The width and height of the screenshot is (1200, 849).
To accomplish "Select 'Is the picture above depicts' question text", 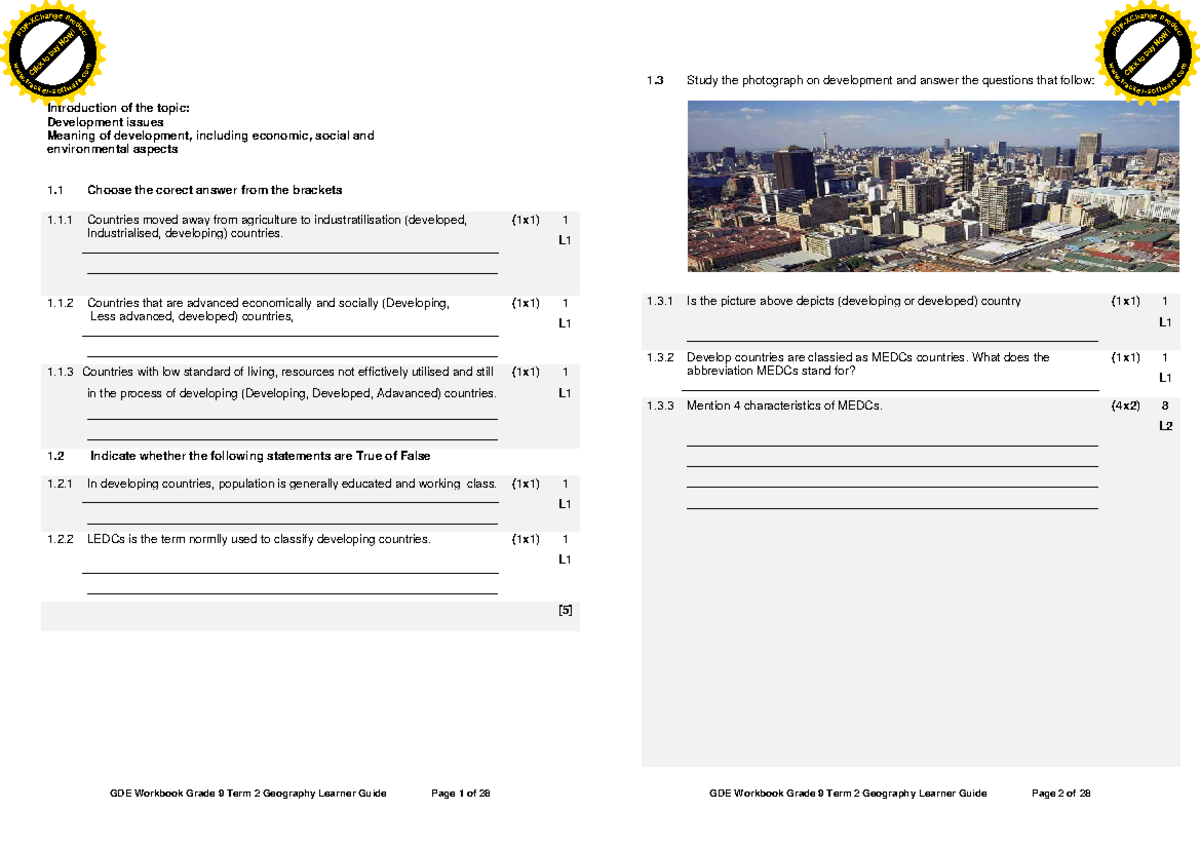I will click(x=854, y=301).
